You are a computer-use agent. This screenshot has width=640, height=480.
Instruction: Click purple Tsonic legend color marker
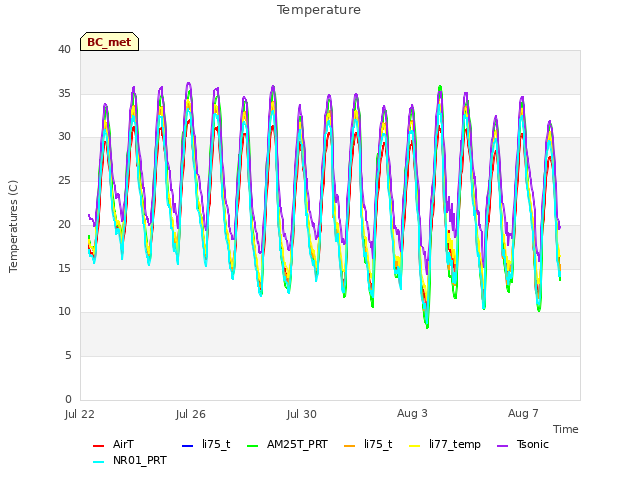[x=502, y=445]
